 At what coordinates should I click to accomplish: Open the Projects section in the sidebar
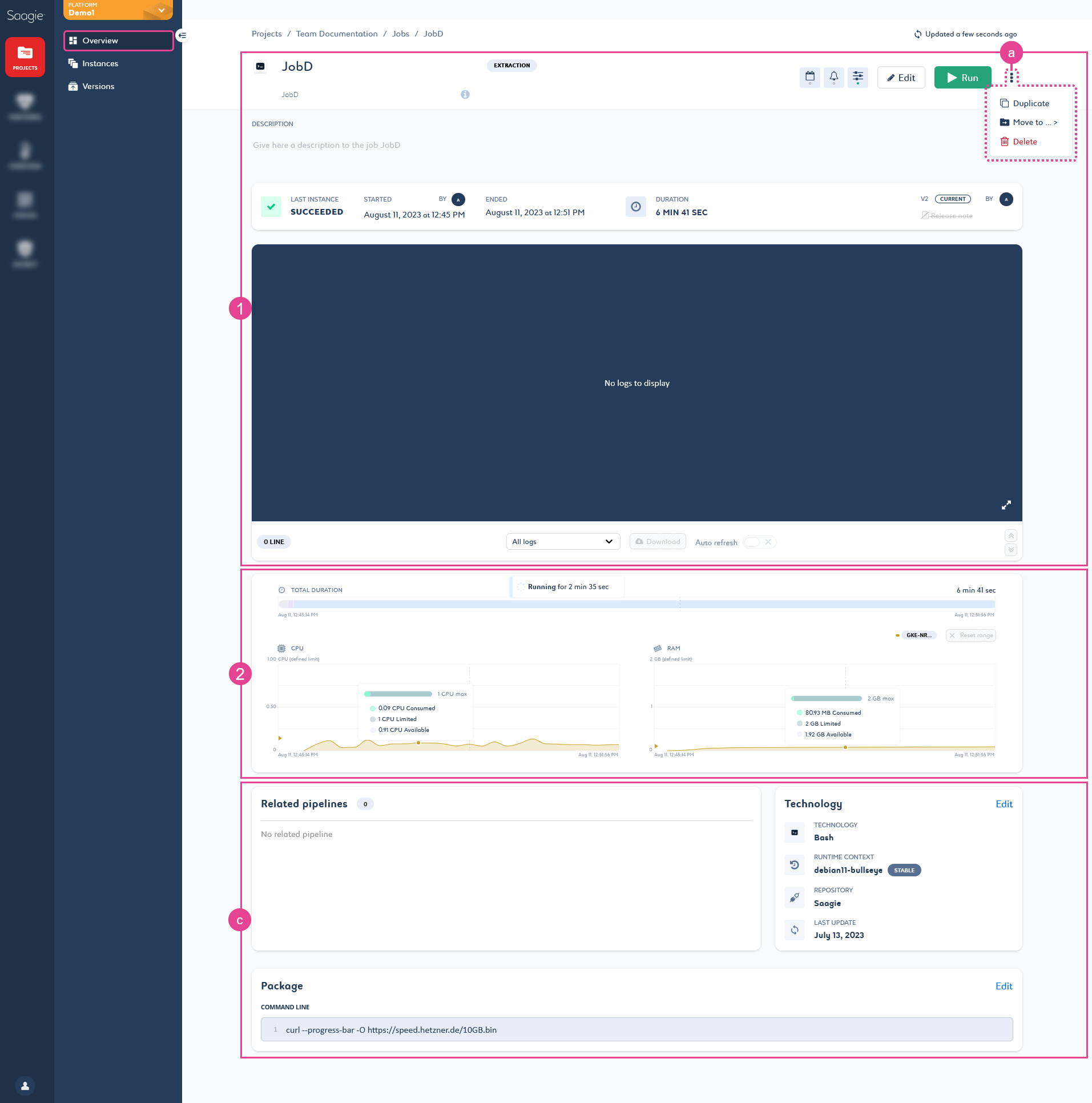(x=25, y=57)
